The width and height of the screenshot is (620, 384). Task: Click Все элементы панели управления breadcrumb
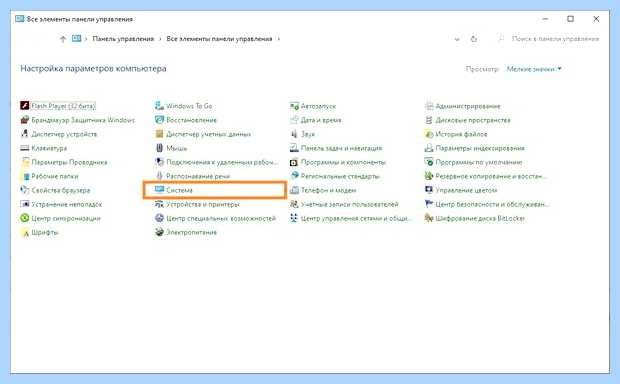(x=219, y=39)
